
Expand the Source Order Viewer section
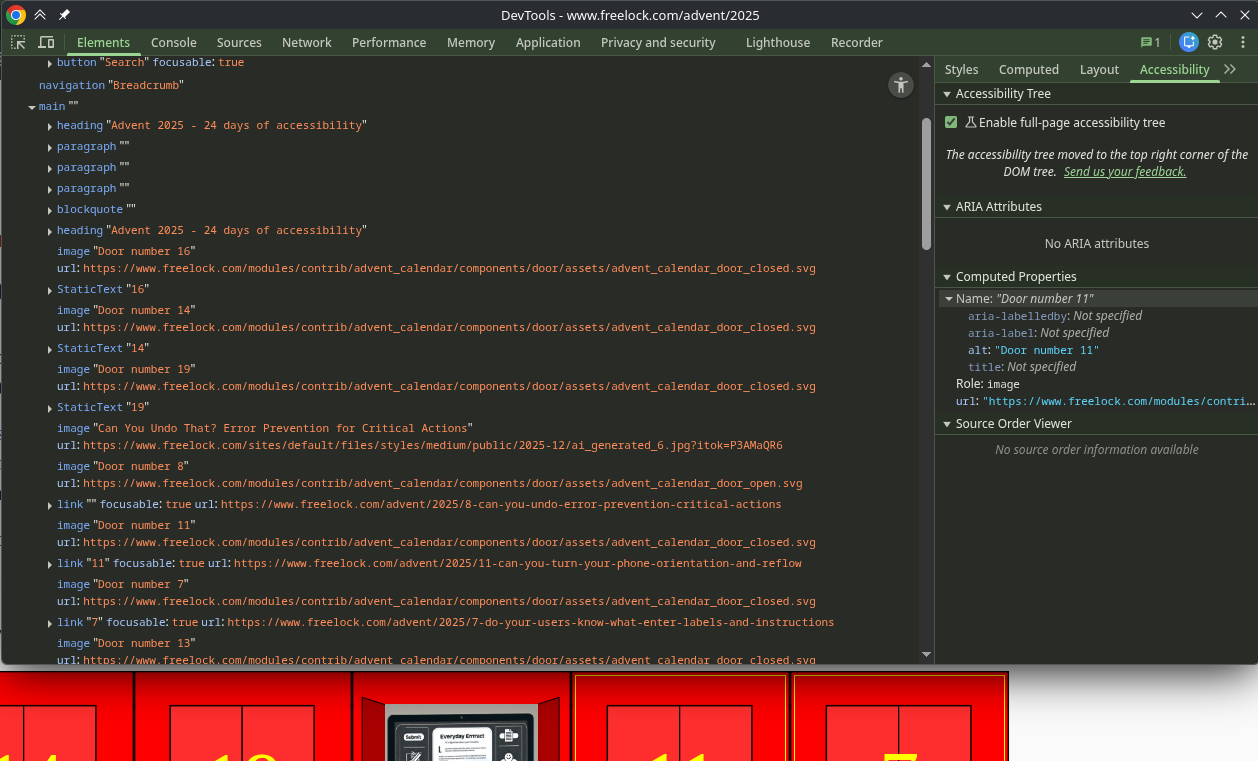(x=948, y=423)
